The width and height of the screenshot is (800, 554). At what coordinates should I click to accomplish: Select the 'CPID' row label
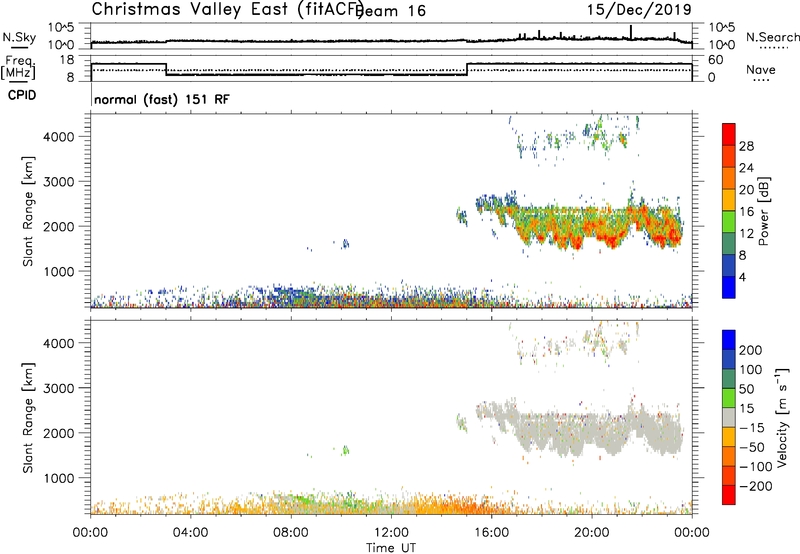[22, 95]
